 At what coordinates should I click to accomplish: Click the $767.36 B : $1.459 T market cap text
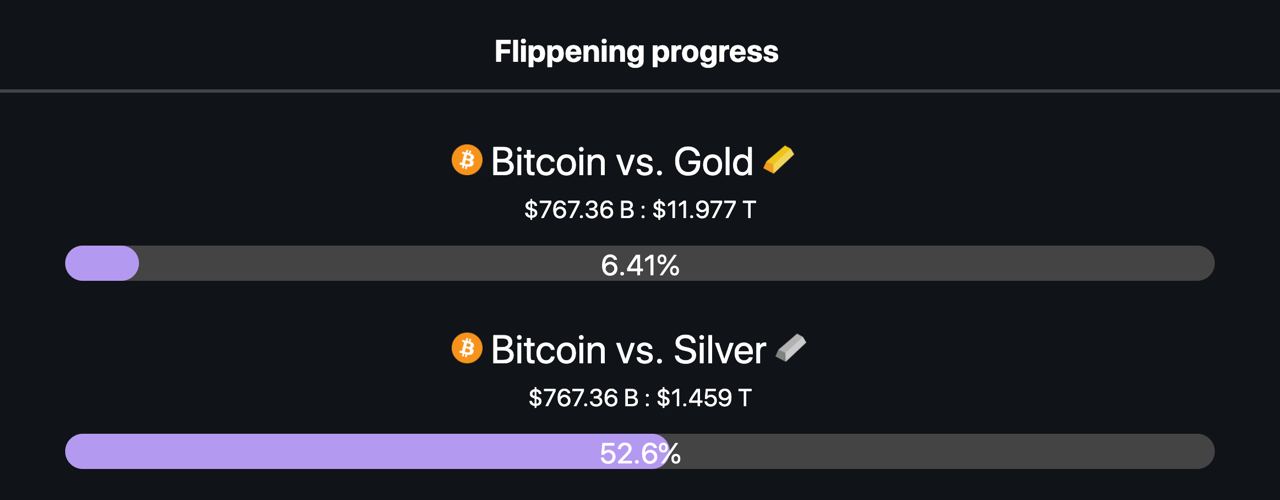(640, 398)
